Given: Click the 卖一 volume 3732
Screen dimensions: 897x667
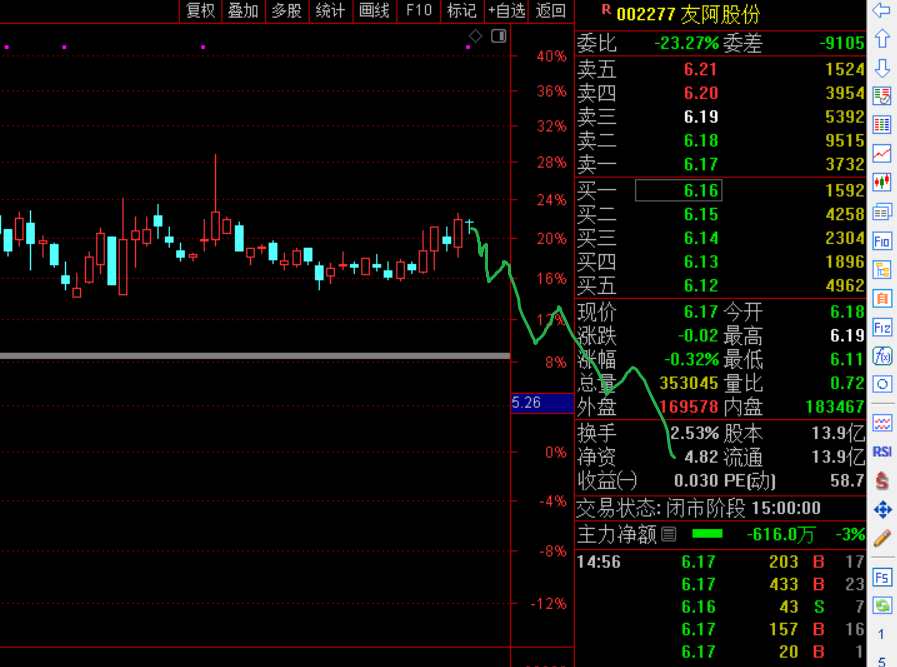Looking at the screenshot, I should 845,164.
